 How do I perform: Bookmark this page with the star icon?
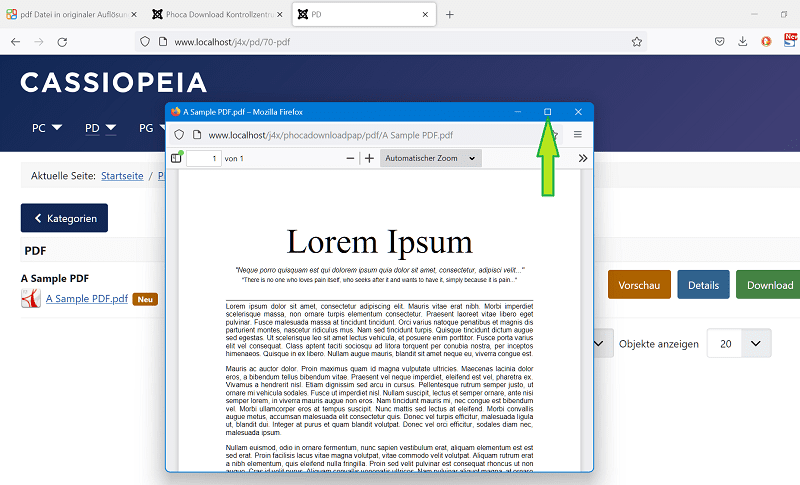click(636, 42)
